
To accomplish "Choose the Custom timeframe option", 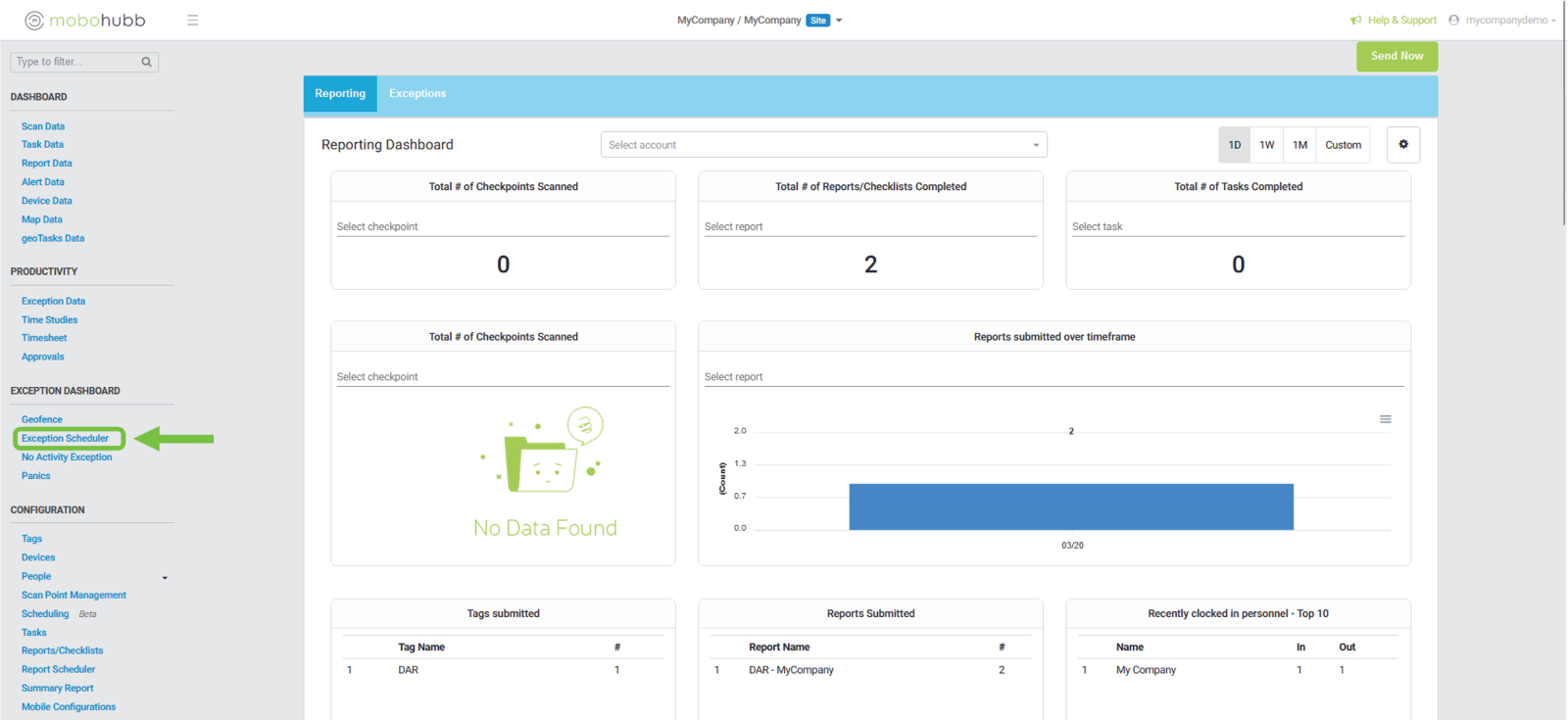I will click(1343, 145).
